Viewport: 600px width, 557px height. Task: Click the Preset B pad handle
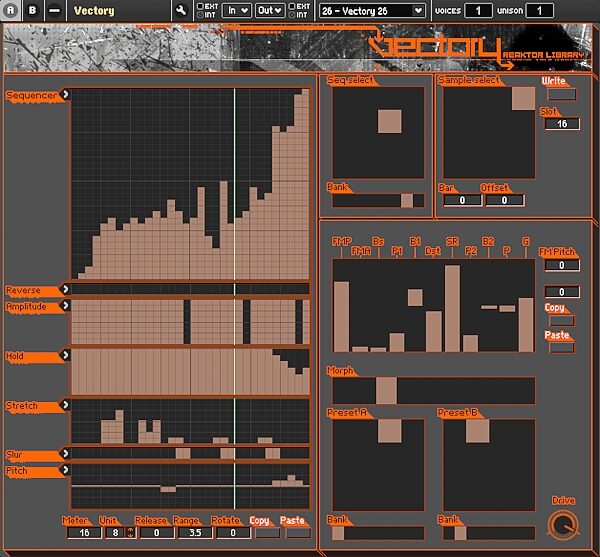pos(478,431)
